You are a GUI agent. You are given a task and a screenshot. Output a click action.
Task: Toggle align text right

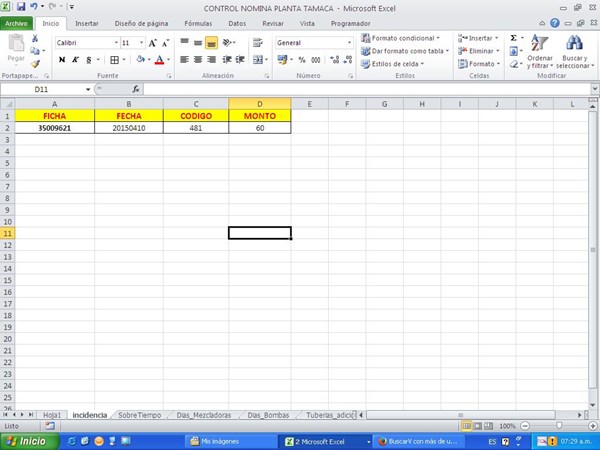(x=211, y=60)
